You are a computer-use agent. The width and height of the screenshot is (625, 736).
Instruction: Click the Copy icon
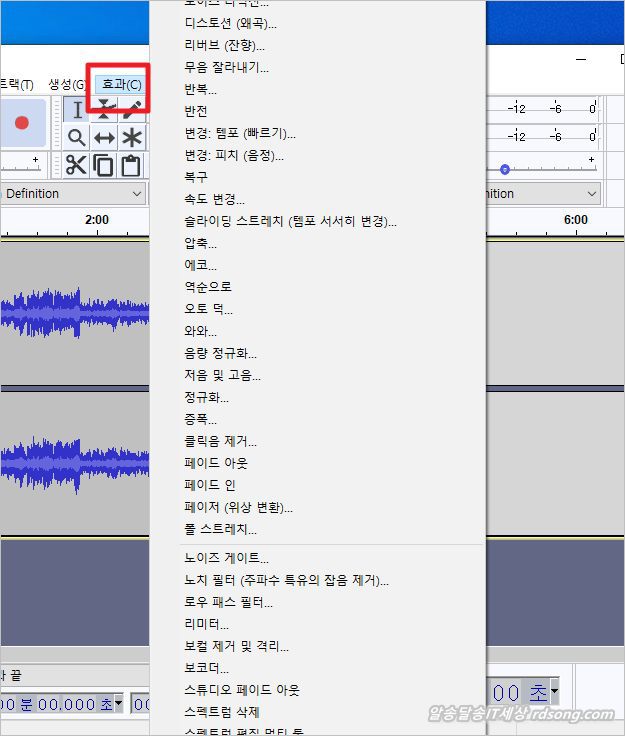pyautogui.click(x=103, y=165)
